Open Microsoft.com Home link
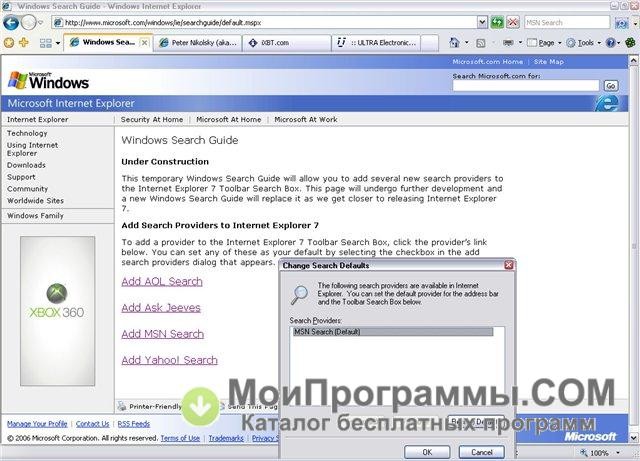 coord(487,62)
